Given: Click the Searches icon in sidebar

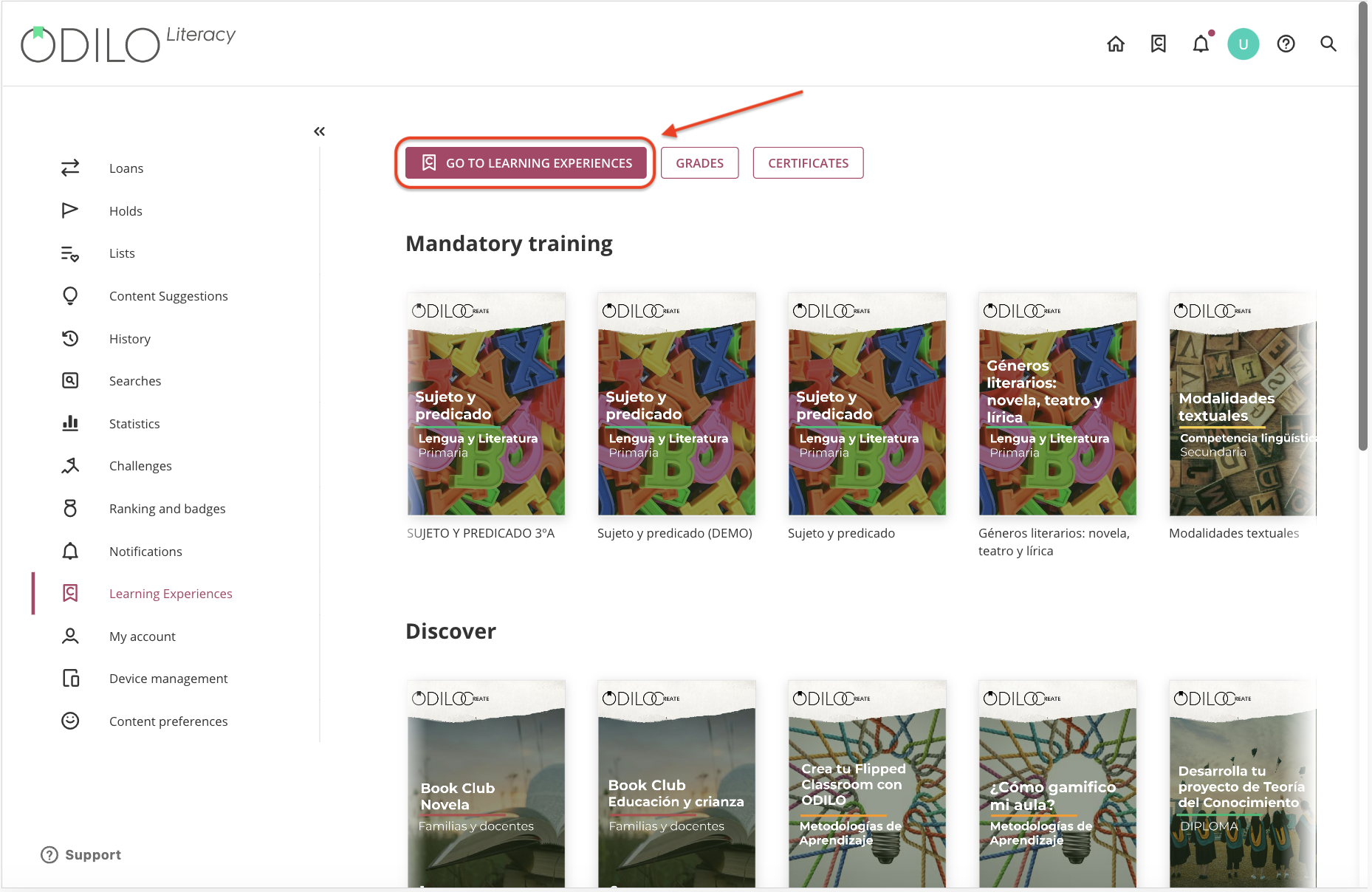Looking at the screenshot, I should [70, 381].
